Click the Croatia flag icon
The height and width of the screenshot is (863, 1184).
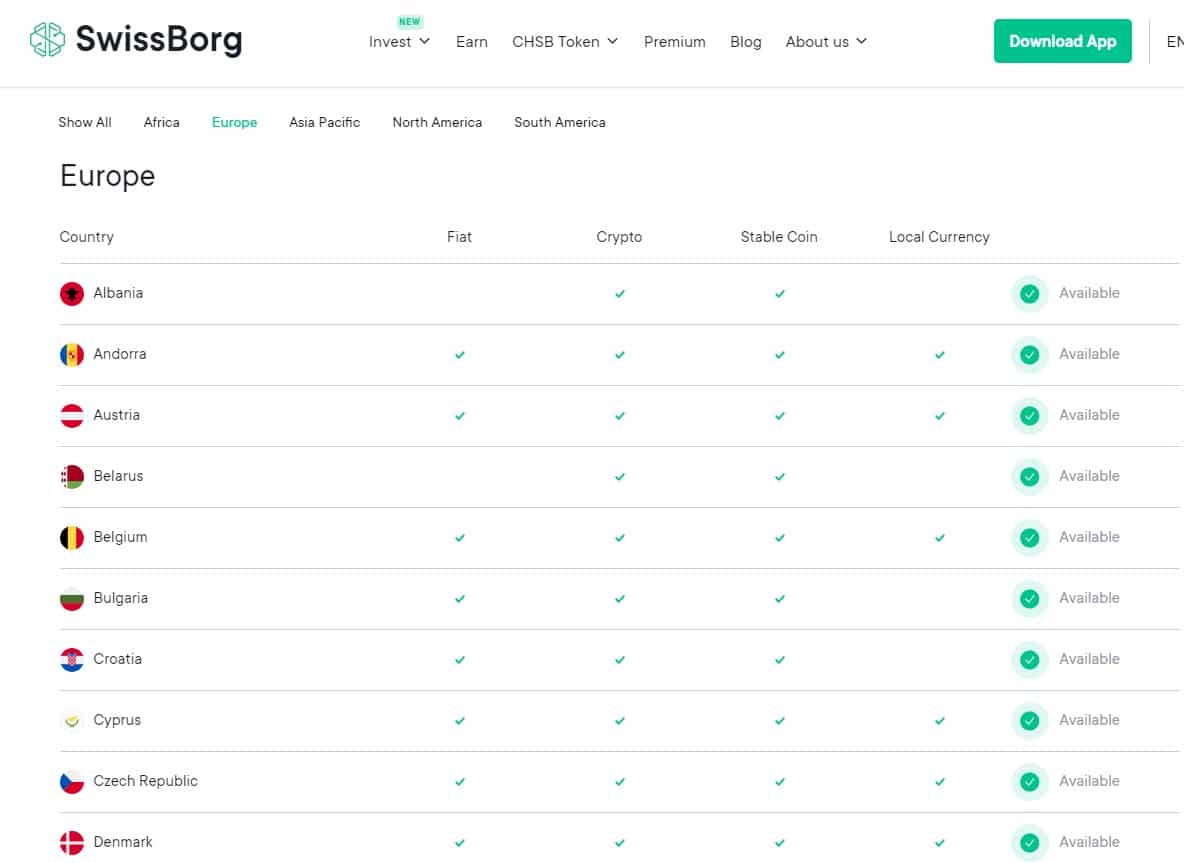[72, 660]
